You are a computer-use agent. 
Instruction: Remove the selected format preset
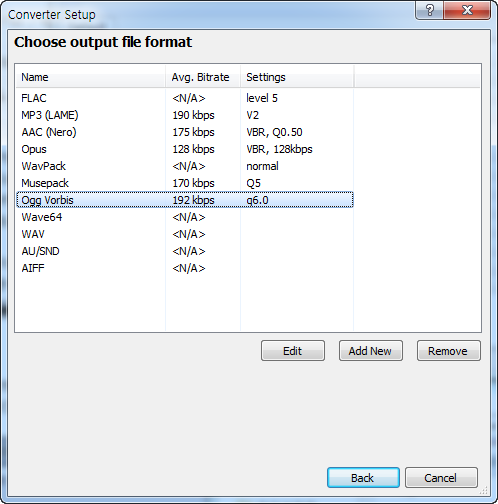(449, 351)
